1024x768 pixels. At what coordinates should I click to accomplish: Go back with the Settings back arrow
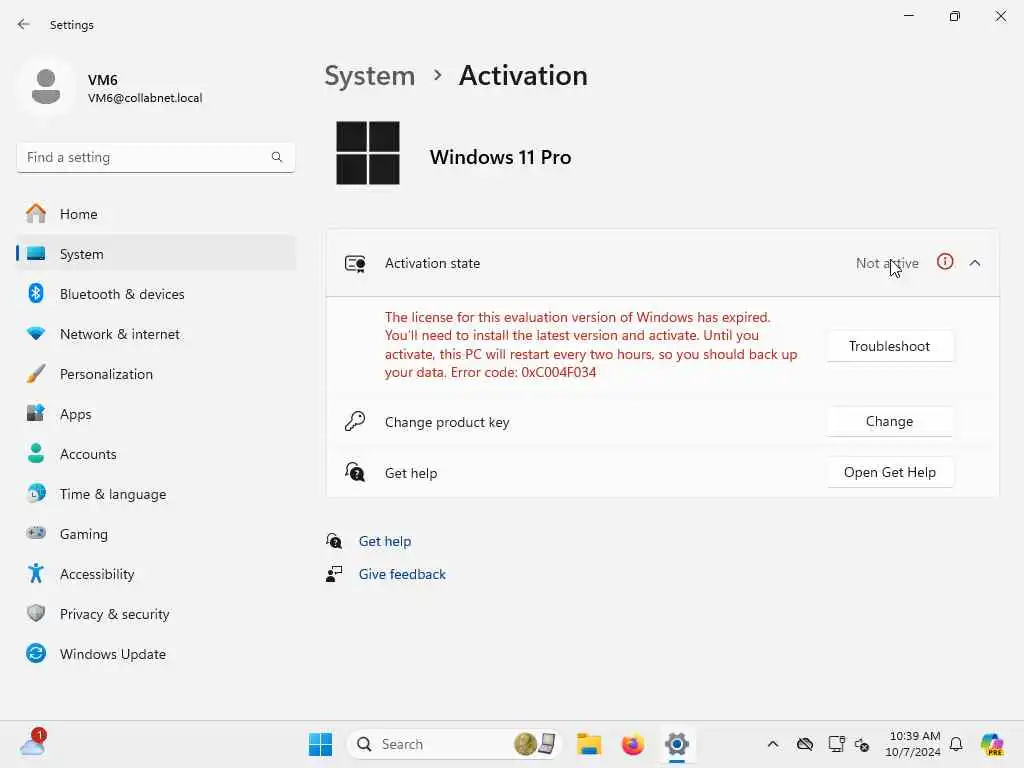click(24, 24)
